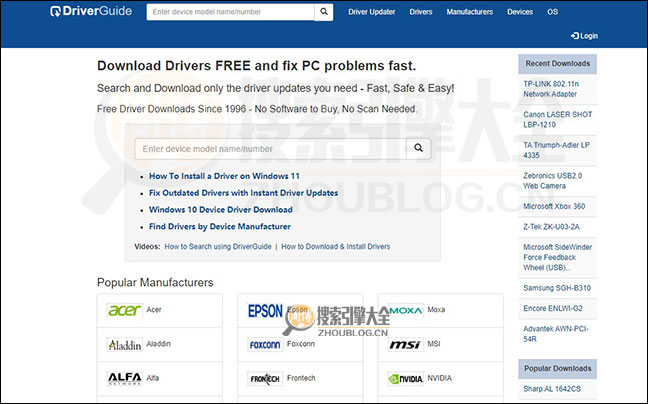Select NVIDIA manufacturer name text
This screenshot has height=404, width=648.
[439, 378]
